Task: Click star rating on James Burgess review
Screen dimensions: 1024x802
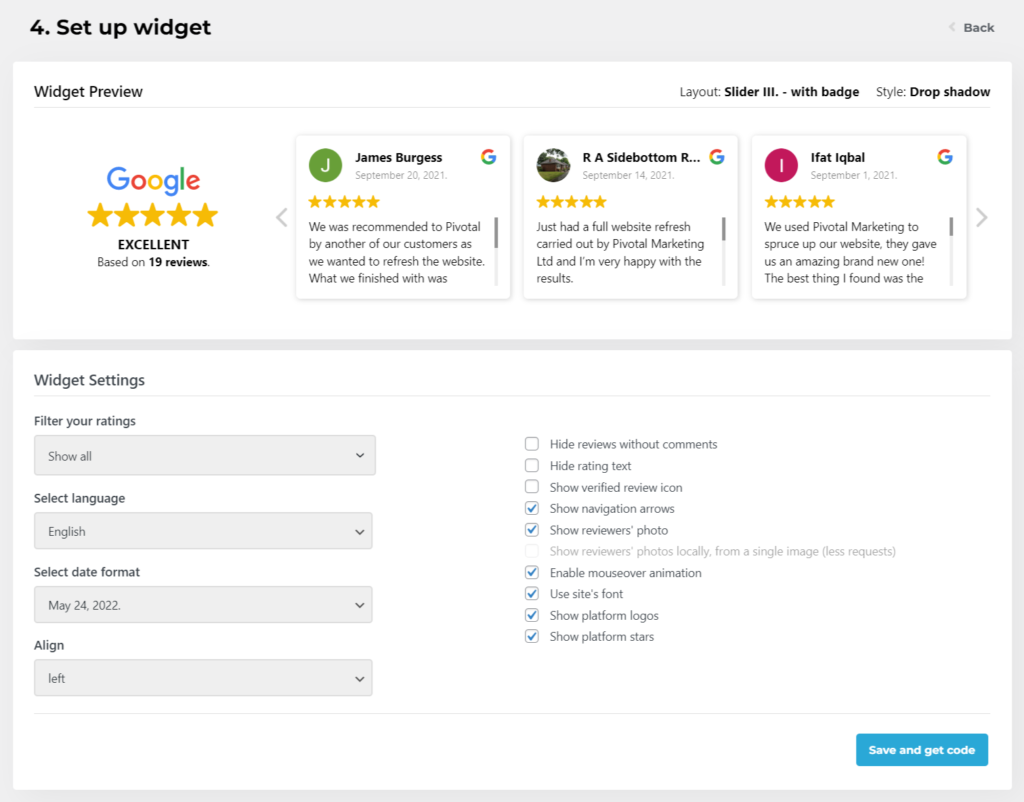Action: (344, 202)
